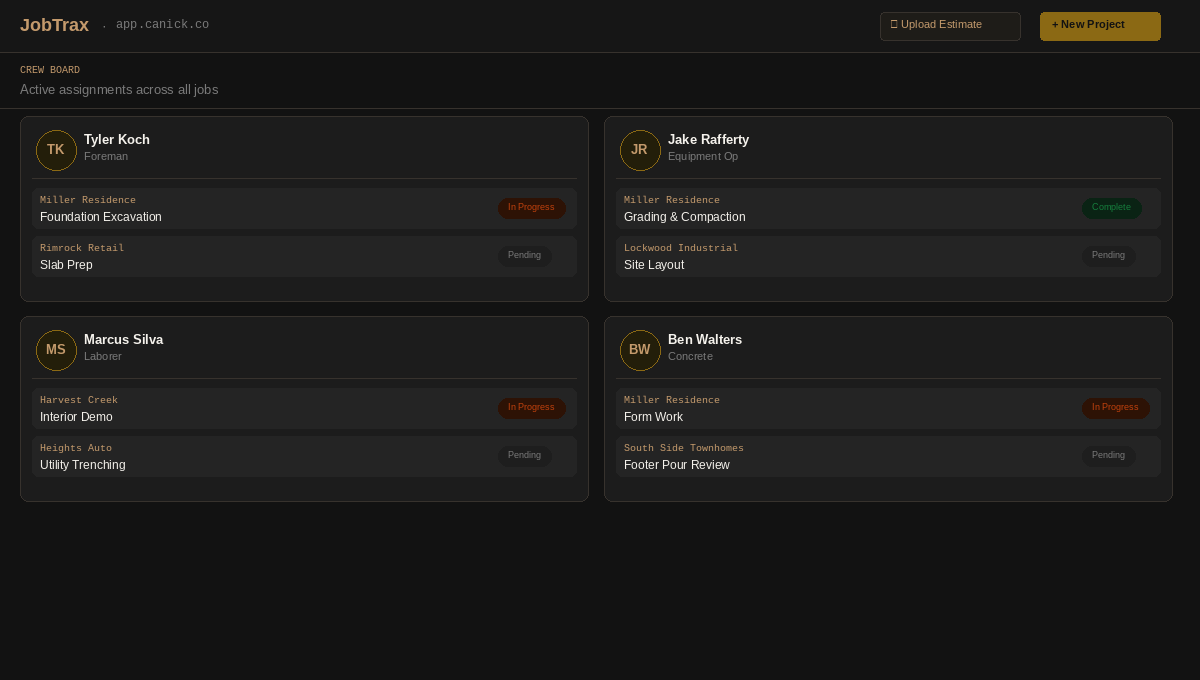Select Harvest Creek project label
Viewport: 1200px width, 680px height.
coord(79,400)
